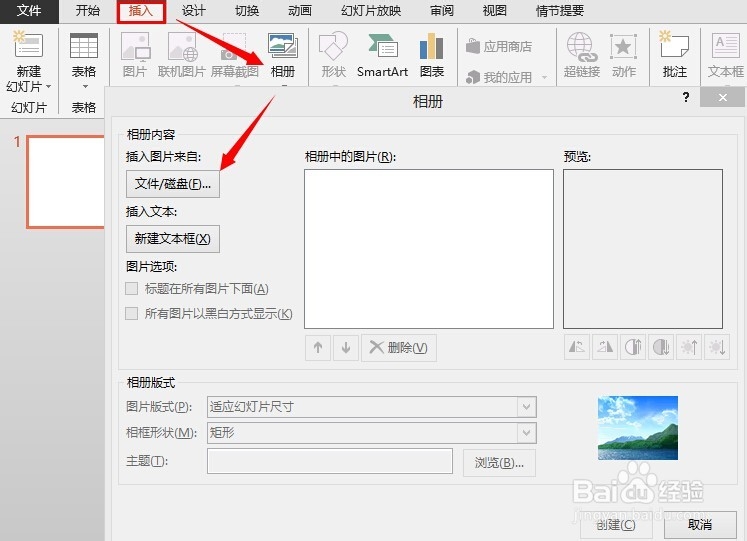Open the 审阅 ribbon tab
Image resolution: width=747 pixels, height=541 pixels.
coord(442,10)
